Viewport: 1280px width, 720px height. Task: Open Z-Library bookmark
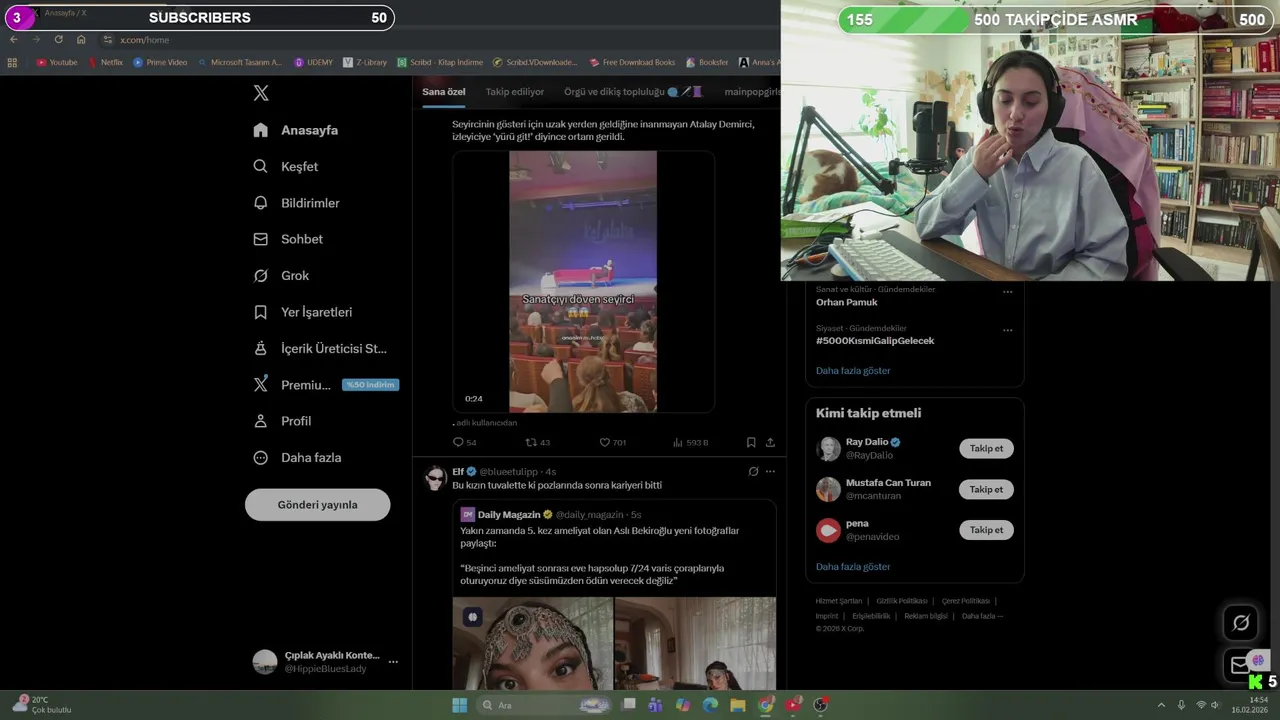364,62
